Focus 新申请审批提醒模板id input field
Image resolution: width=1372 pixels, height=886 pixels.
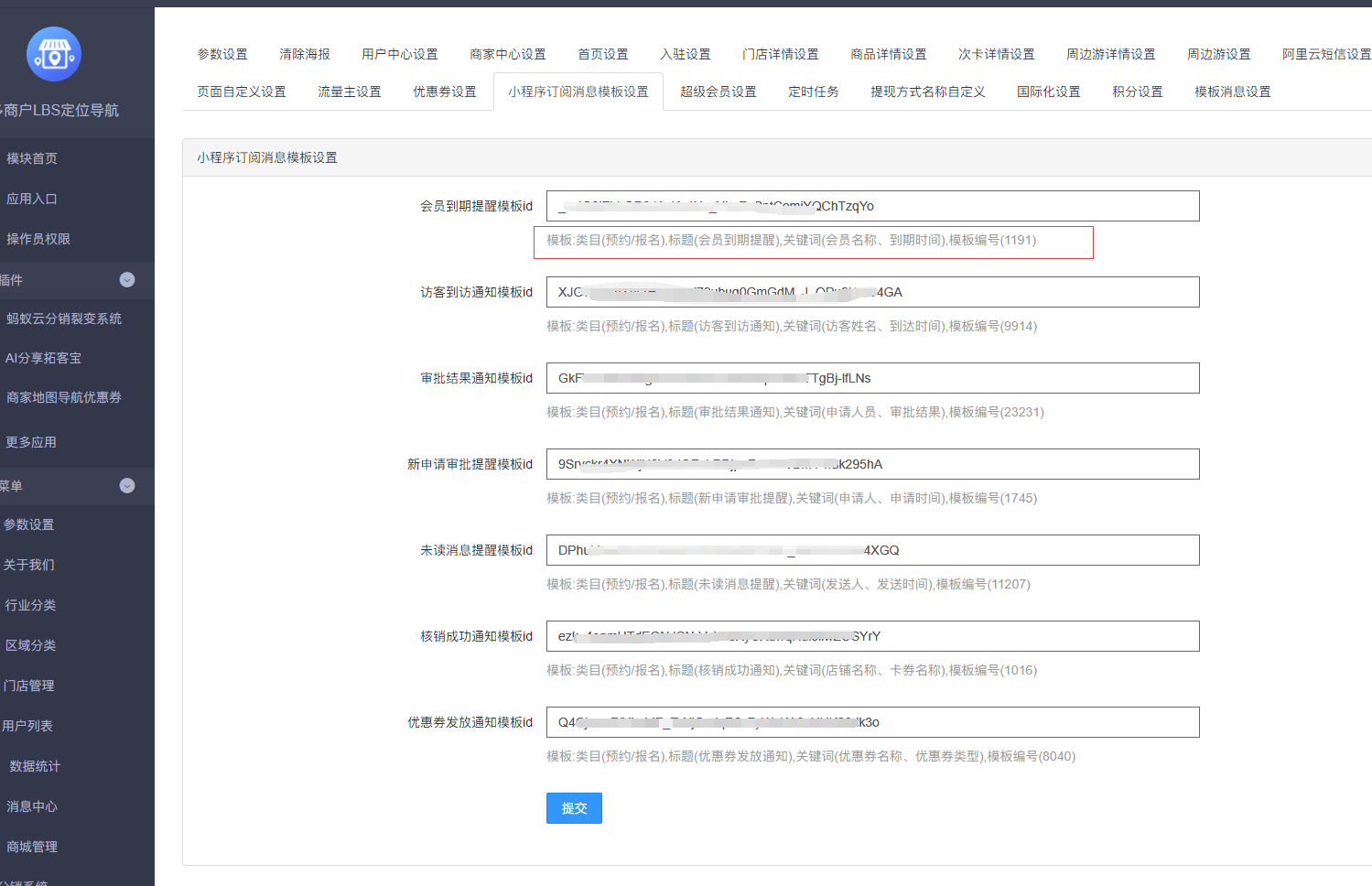(873, 464)
